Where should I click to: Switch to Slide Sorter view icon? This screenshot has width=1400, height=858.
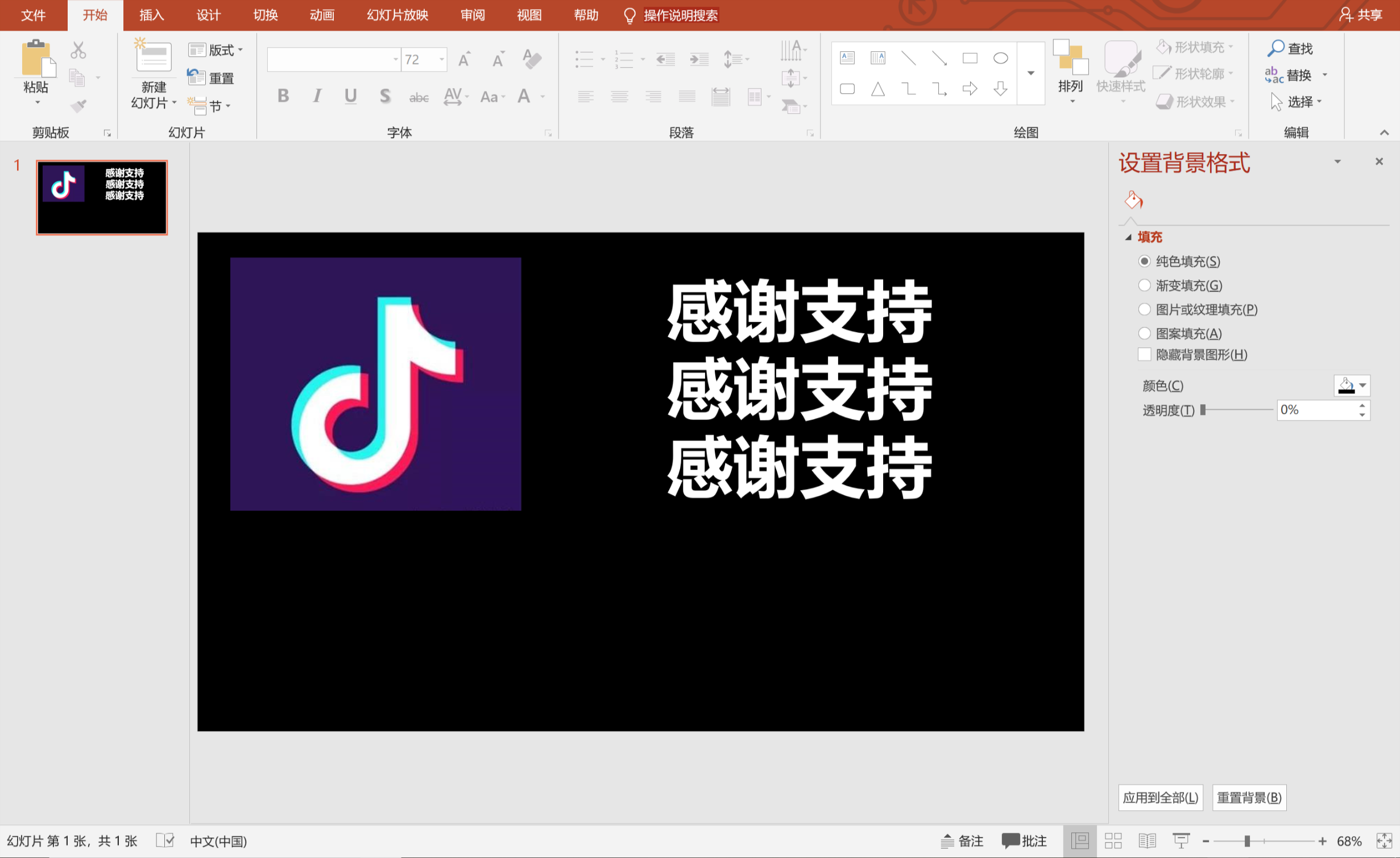[x=1113, y=840]
